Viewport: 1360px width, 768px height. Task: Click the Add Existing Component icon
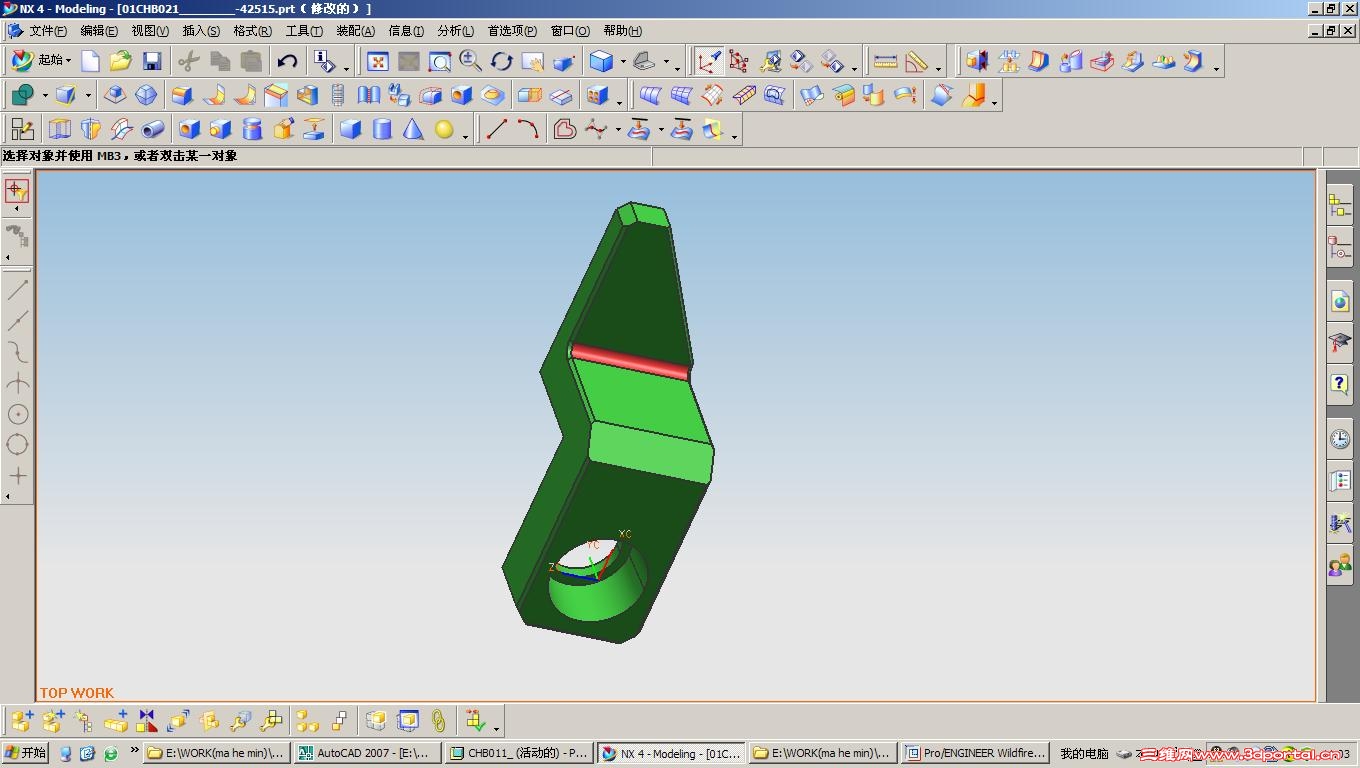22,721
